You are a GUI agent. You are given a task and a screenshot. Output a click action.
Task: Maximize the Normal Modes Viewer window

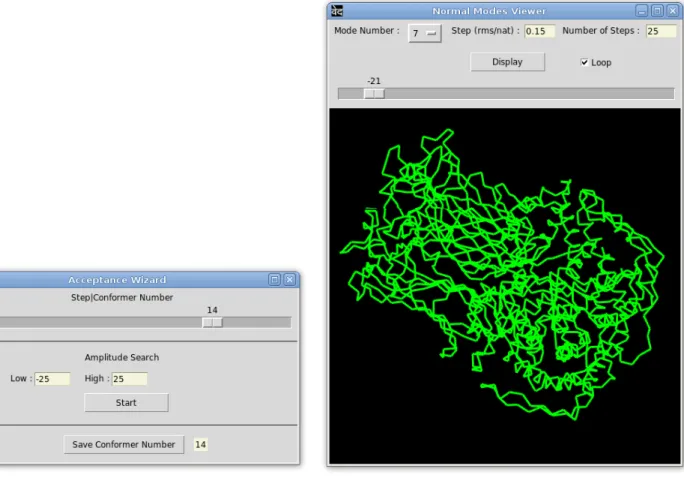click(657, 11)
